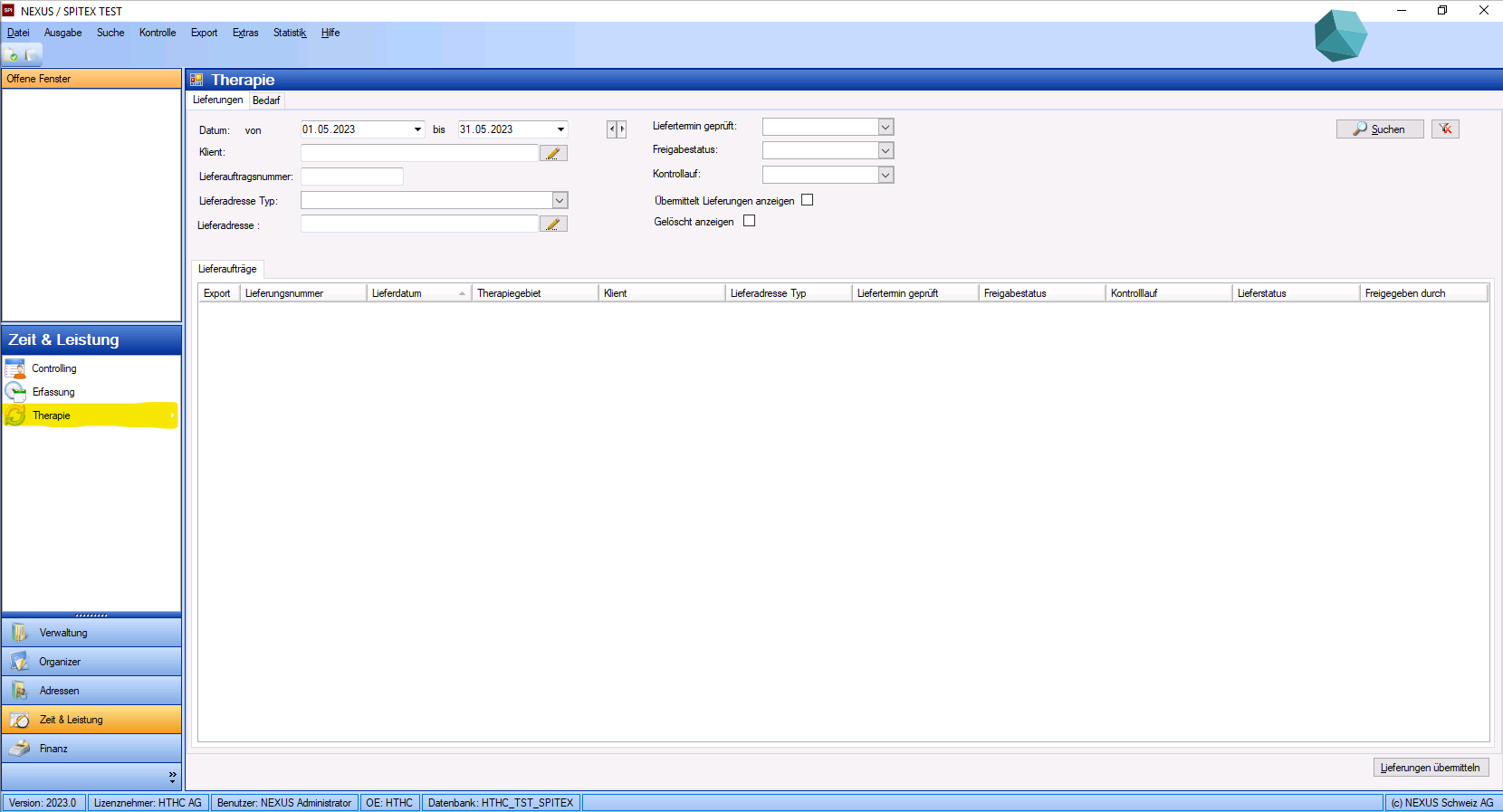1503x812 pixels.
Task: Click the 'Offene Fenster' panel header
Action: click(91, 79)
